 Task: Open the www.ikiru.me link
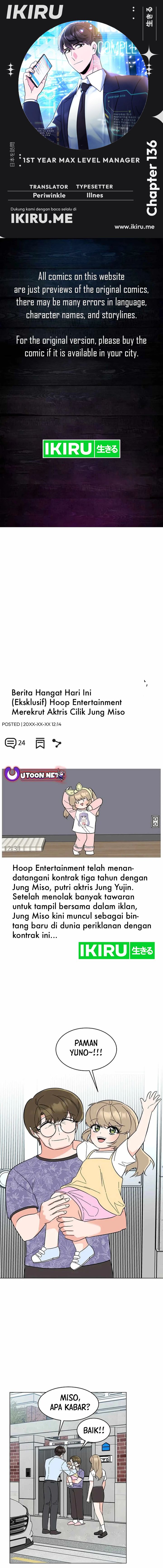pos(134,226)
